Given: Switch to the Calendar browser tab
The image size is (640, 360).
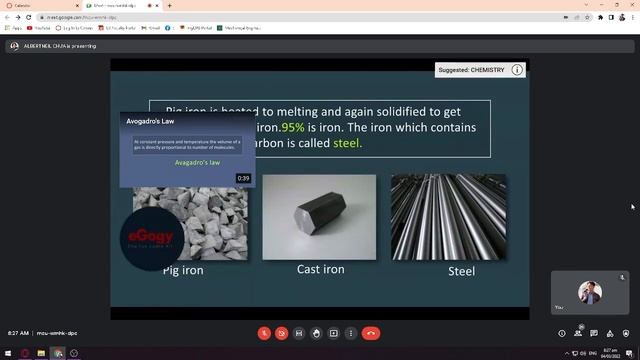Looking at the screenshot, I should (x=41, y=6).
